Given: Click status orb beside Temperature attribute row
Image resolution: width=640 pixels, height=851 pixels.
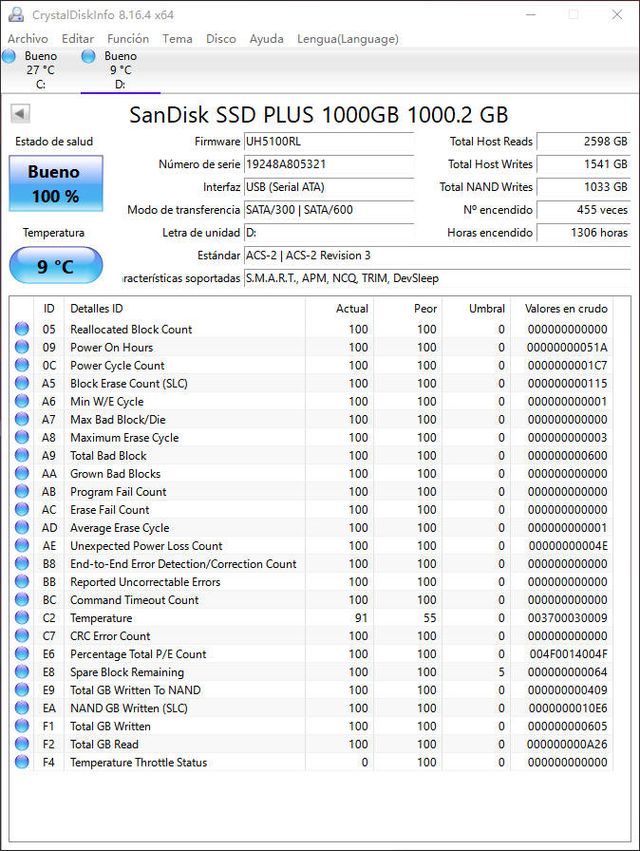Looking at the screenshot, I should pyautogui.click(x=22, y=618).
